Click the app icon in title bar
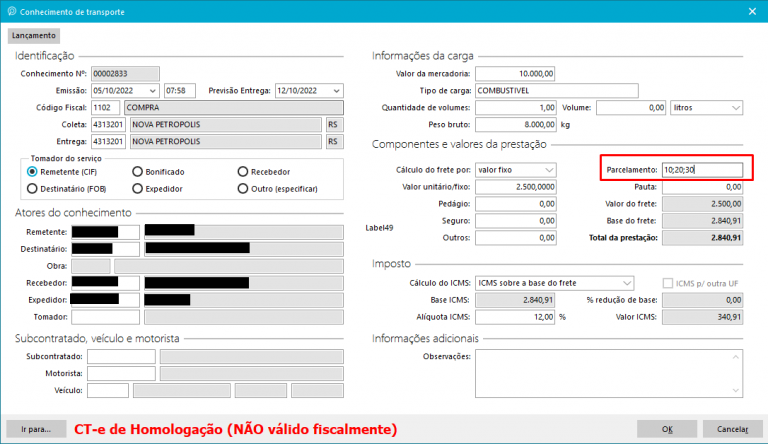The width and height of the screenshot is (768, 444). point(12,11)
